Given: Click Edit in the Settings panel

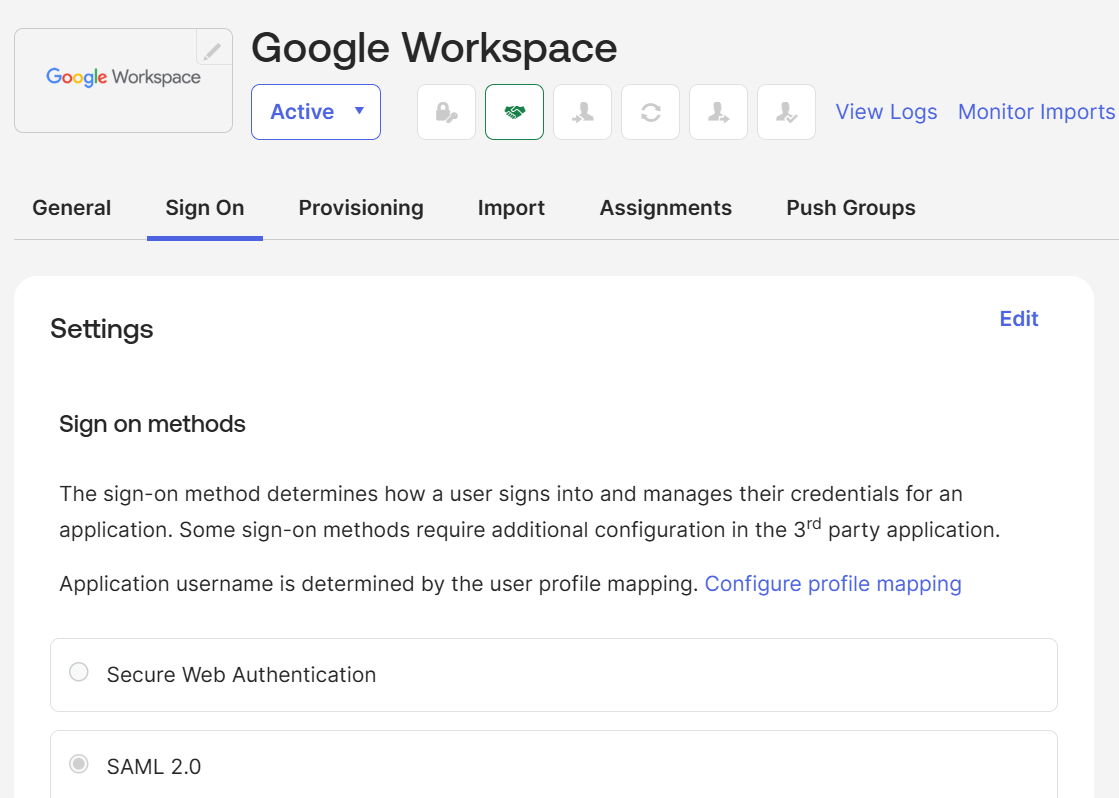Looking at the screenshot, I should 1019,318.
